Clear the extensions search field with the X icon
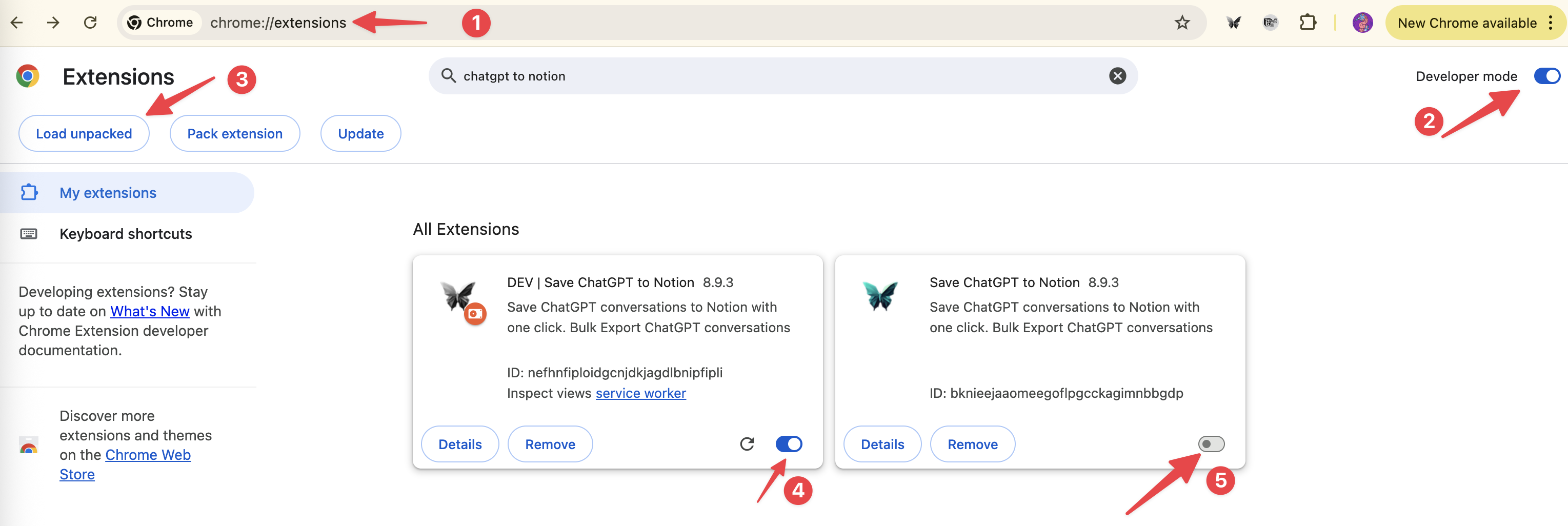The height and width of the screenshot is (526, 1568). click(1118, 75)
